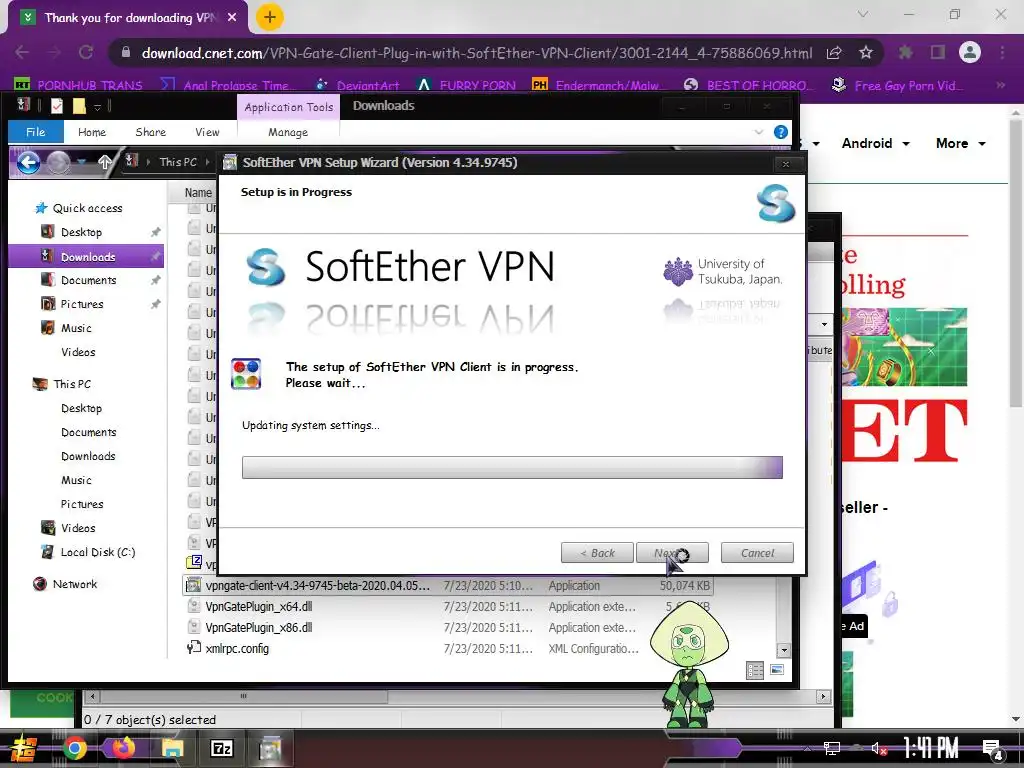1024x768 pixels.
Task: Open Explorer recent locations dropdown
Action: (x=81, y=162)
